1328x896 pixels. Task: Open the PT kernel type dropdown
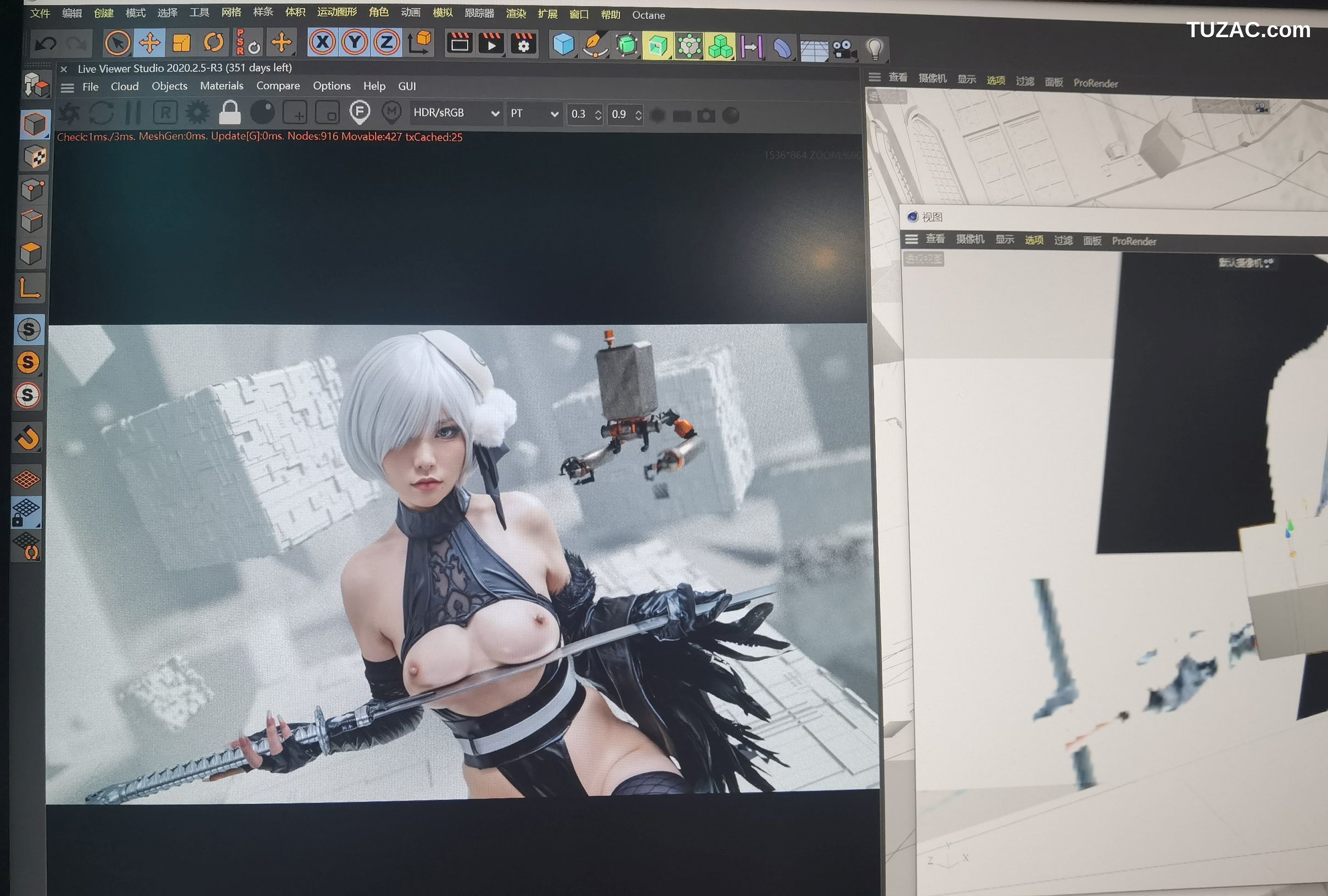pos(534,114)
